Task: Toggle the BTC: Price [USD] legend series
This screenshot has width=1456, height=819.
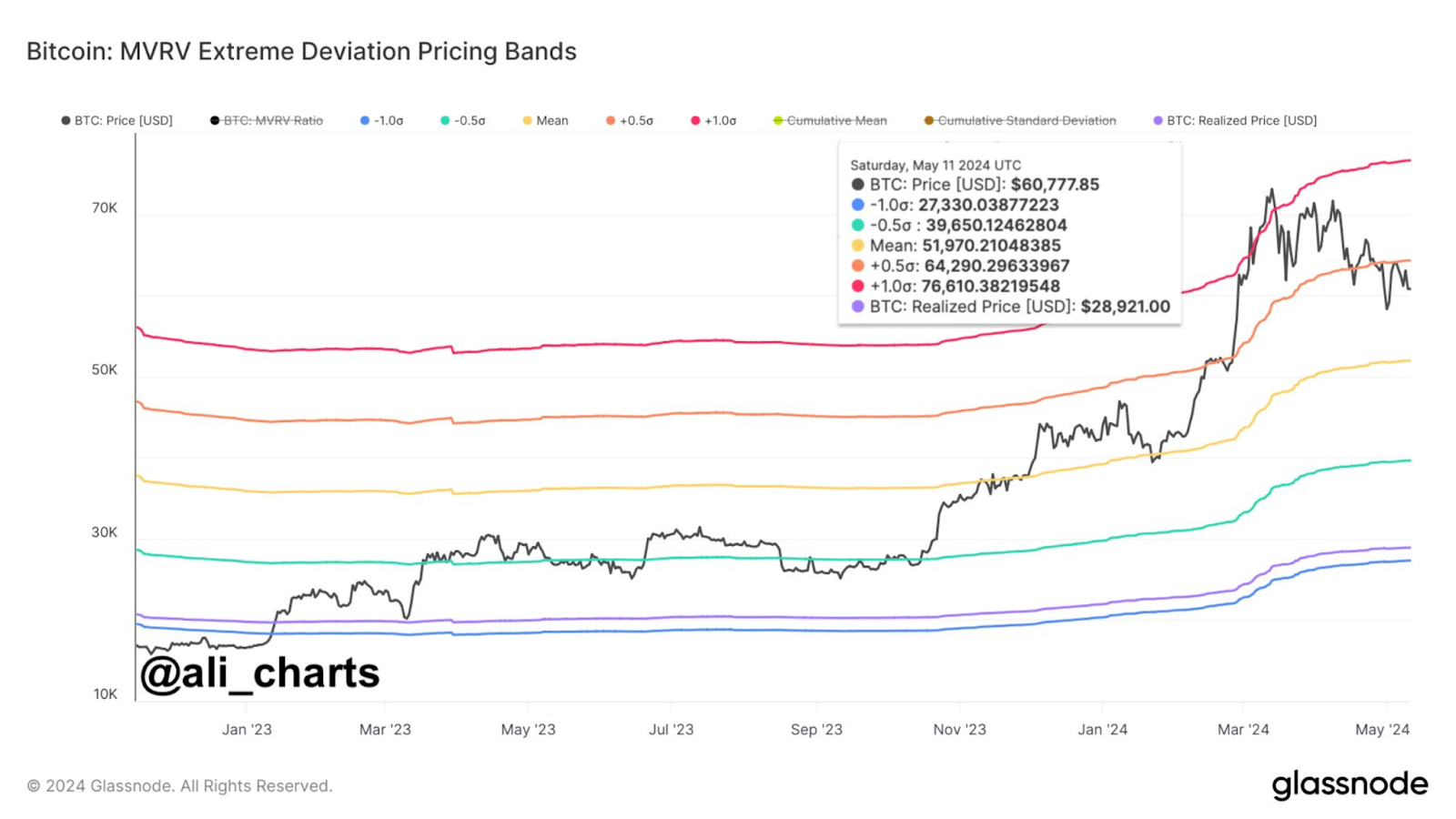Action: pyautogui.click(x=116, y=120)
